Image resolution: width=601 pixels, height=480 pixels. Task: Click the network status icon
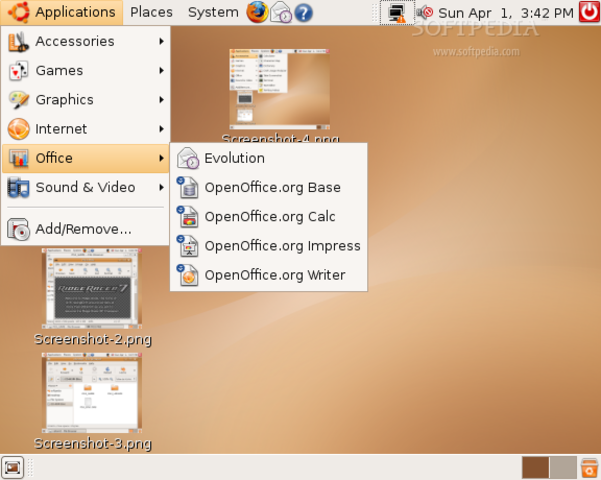pyautogui.click(x=397, y=13)
